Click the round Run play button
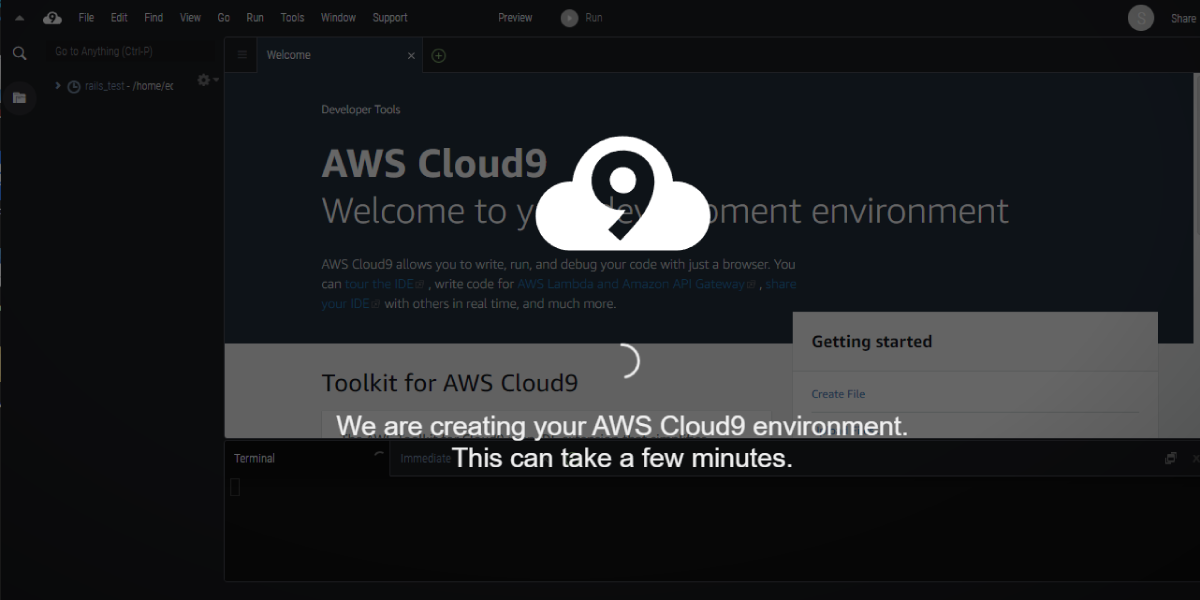The image size is (1200, 600). click(569, 17)
